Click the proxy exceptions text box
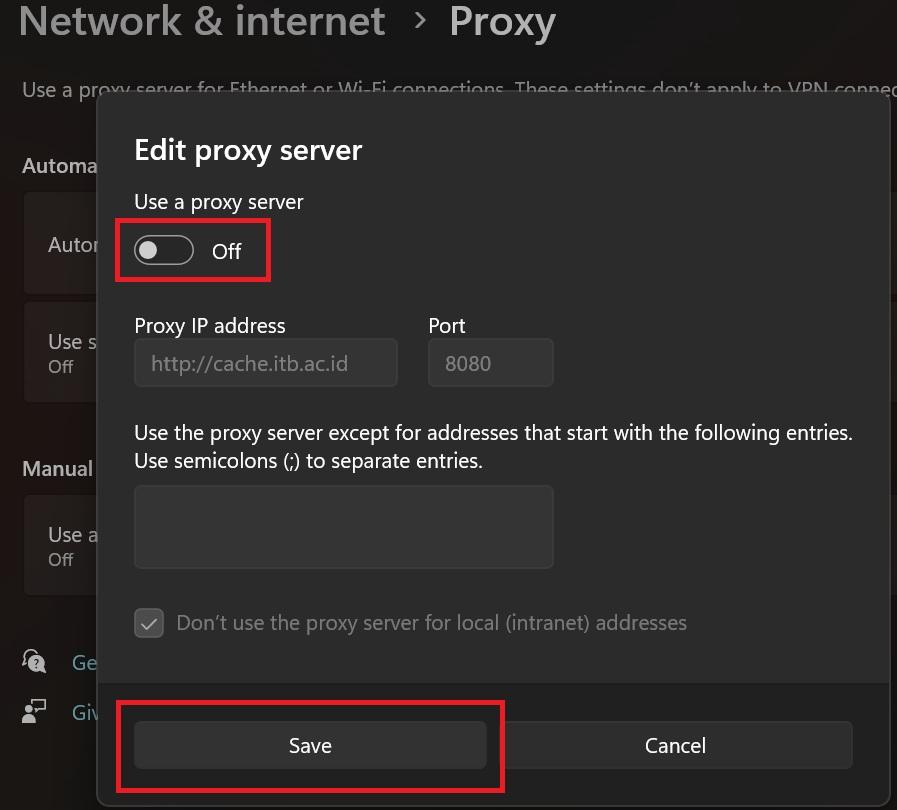 pyautogui.click(x=343, y=527)
